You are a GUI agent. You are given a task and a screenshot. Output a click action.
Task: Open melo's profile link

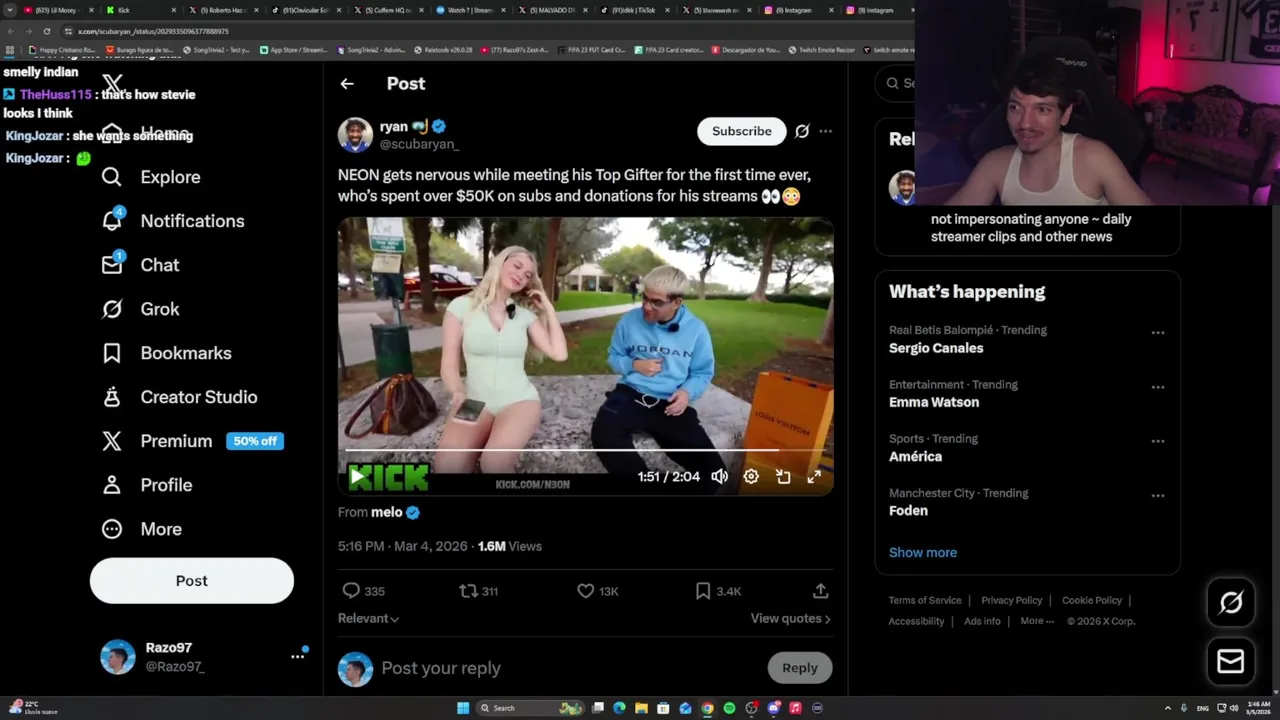point(387,512)
